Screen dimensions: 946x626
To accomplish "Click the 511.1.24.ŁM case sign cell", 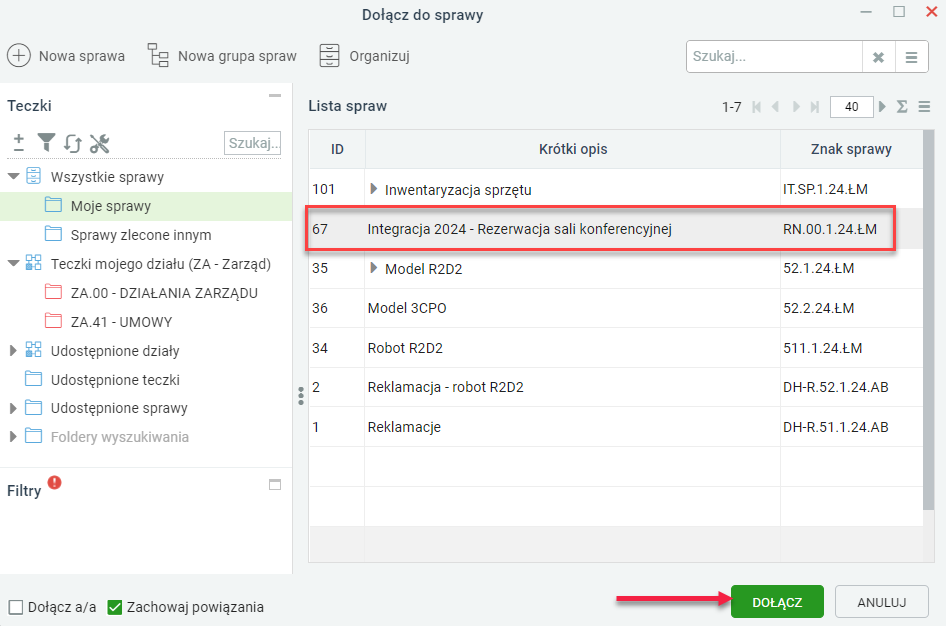I will coord(851,348).
